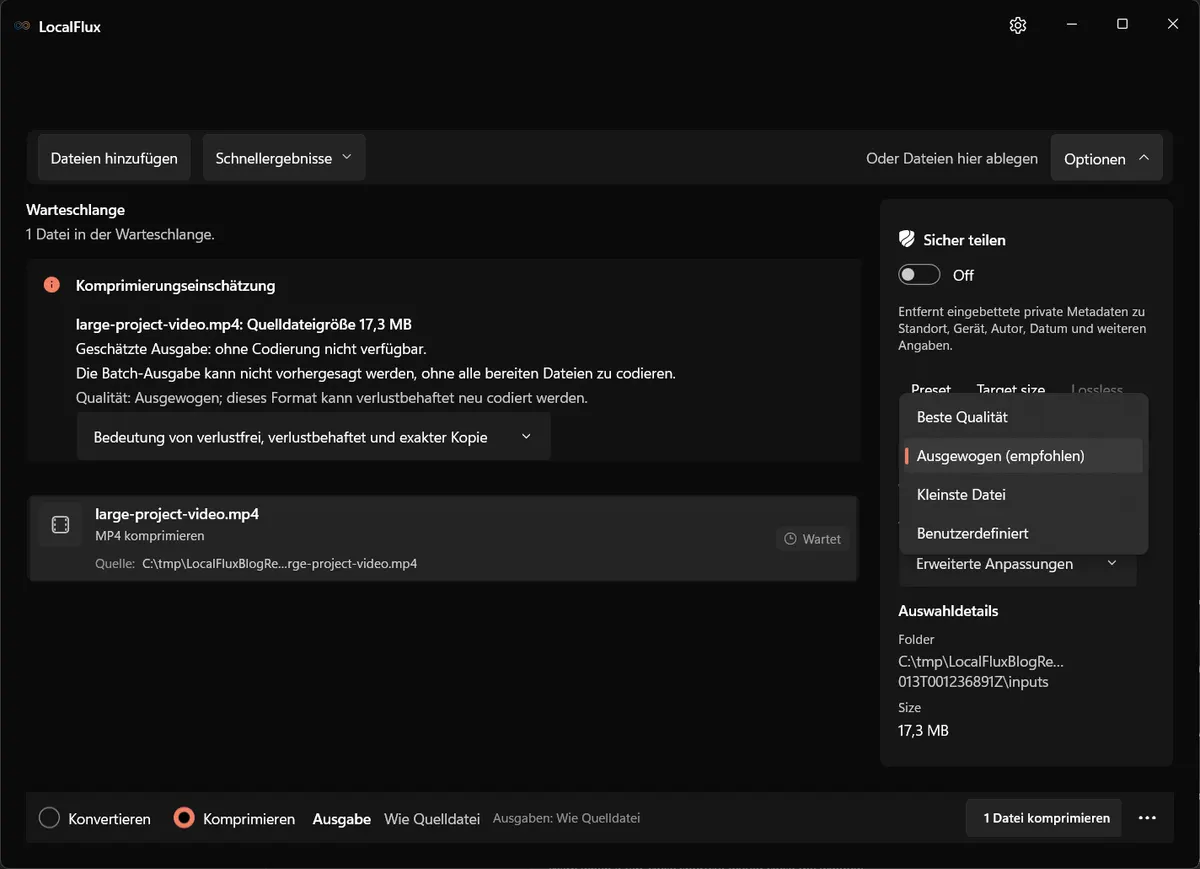Click the clock icon in Wartet badge
Screen dimensions: 1200x869
click(x=790, y=539)
